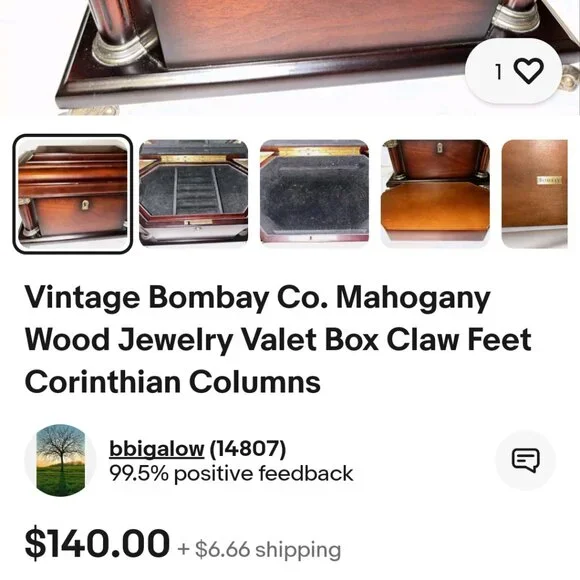This screenshot has width=580, height=580.
Task: Open the bbigalow seller link
Action: (156, 449)
